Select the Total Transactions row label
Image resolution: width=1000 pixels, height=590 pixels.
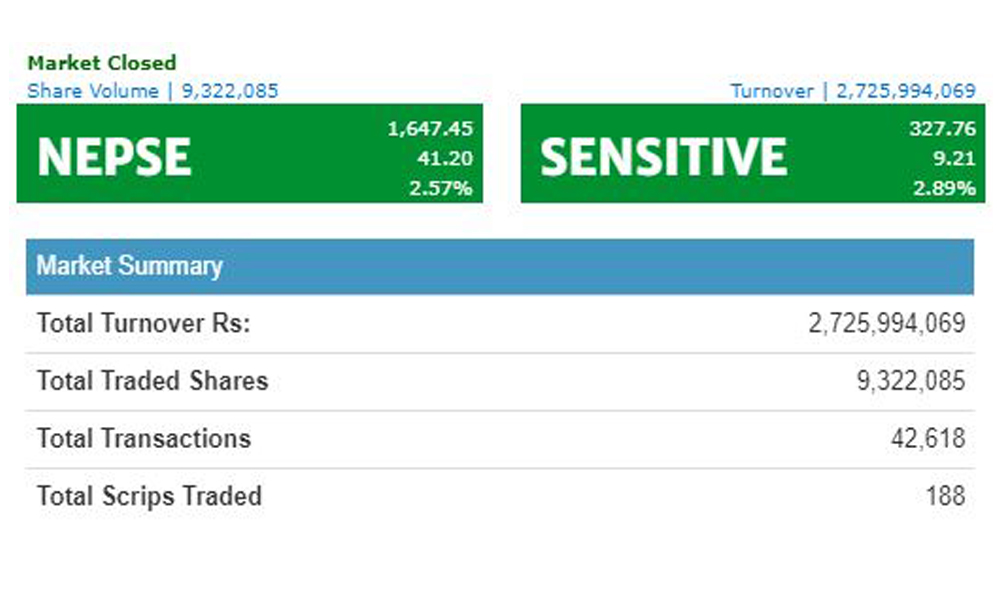tap(144, 438)
